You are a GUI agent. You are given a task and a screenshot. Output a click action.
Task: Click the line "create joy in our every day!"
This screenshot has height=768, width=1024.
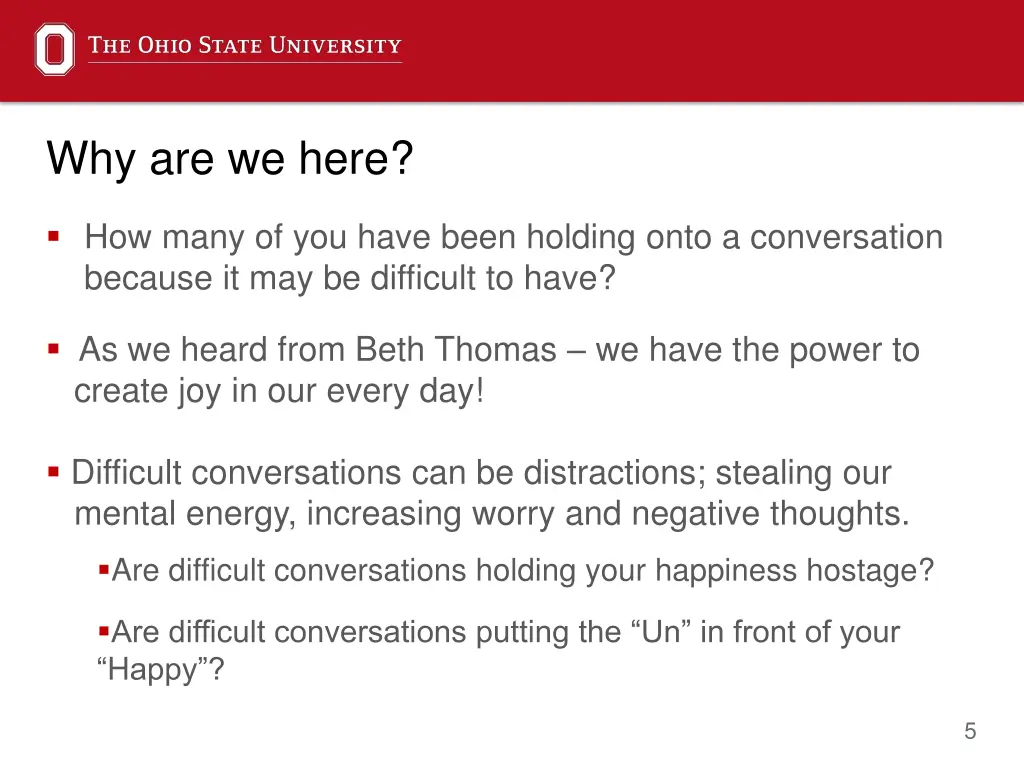coord(279,391)
